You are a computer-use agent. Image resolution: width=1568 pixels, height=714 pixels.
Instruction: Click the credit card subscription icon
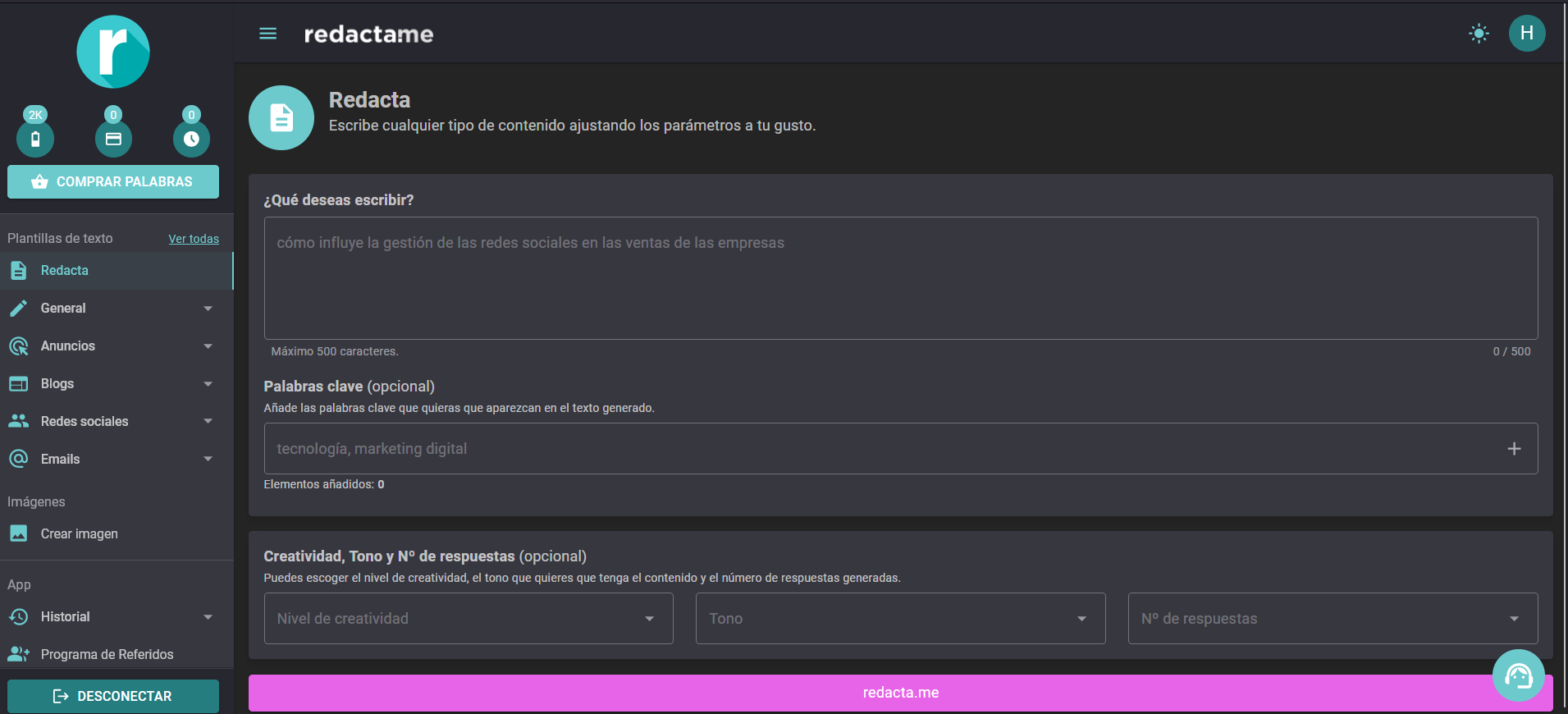113,139
